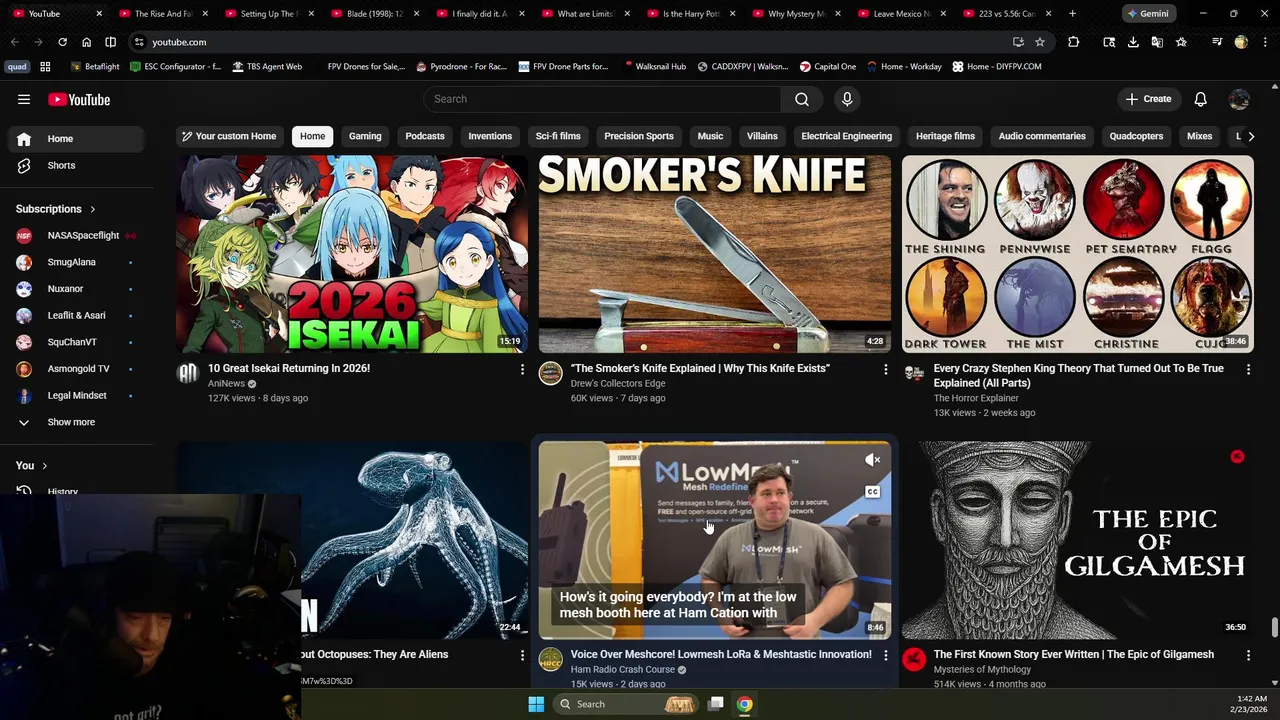The width and height of the screenshot is (1280, 720).
Task: Click the magnifier search button
Action: [802, 99]
